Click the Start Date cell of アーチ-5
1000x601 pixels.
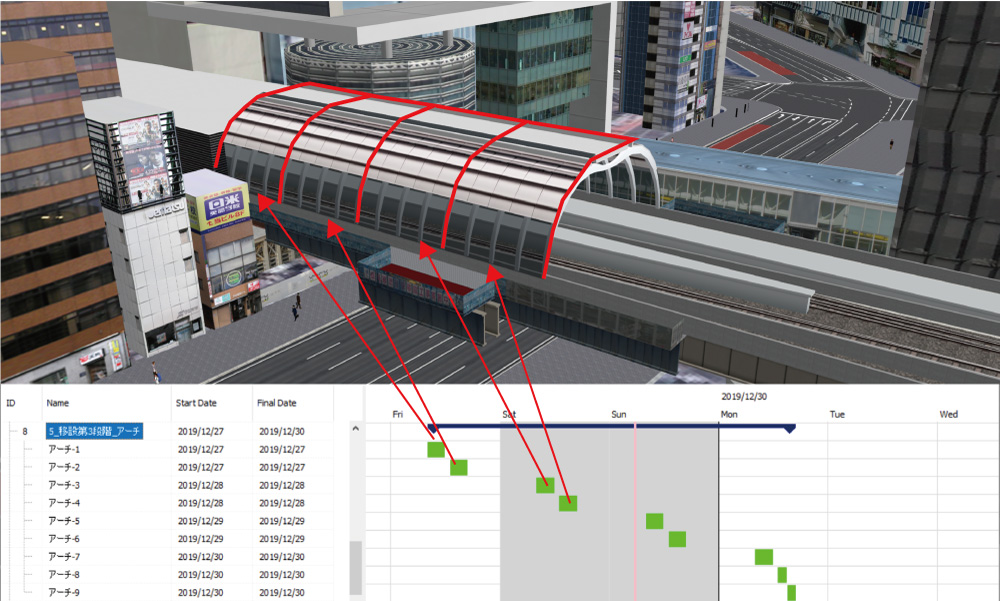tap(201, 521)
